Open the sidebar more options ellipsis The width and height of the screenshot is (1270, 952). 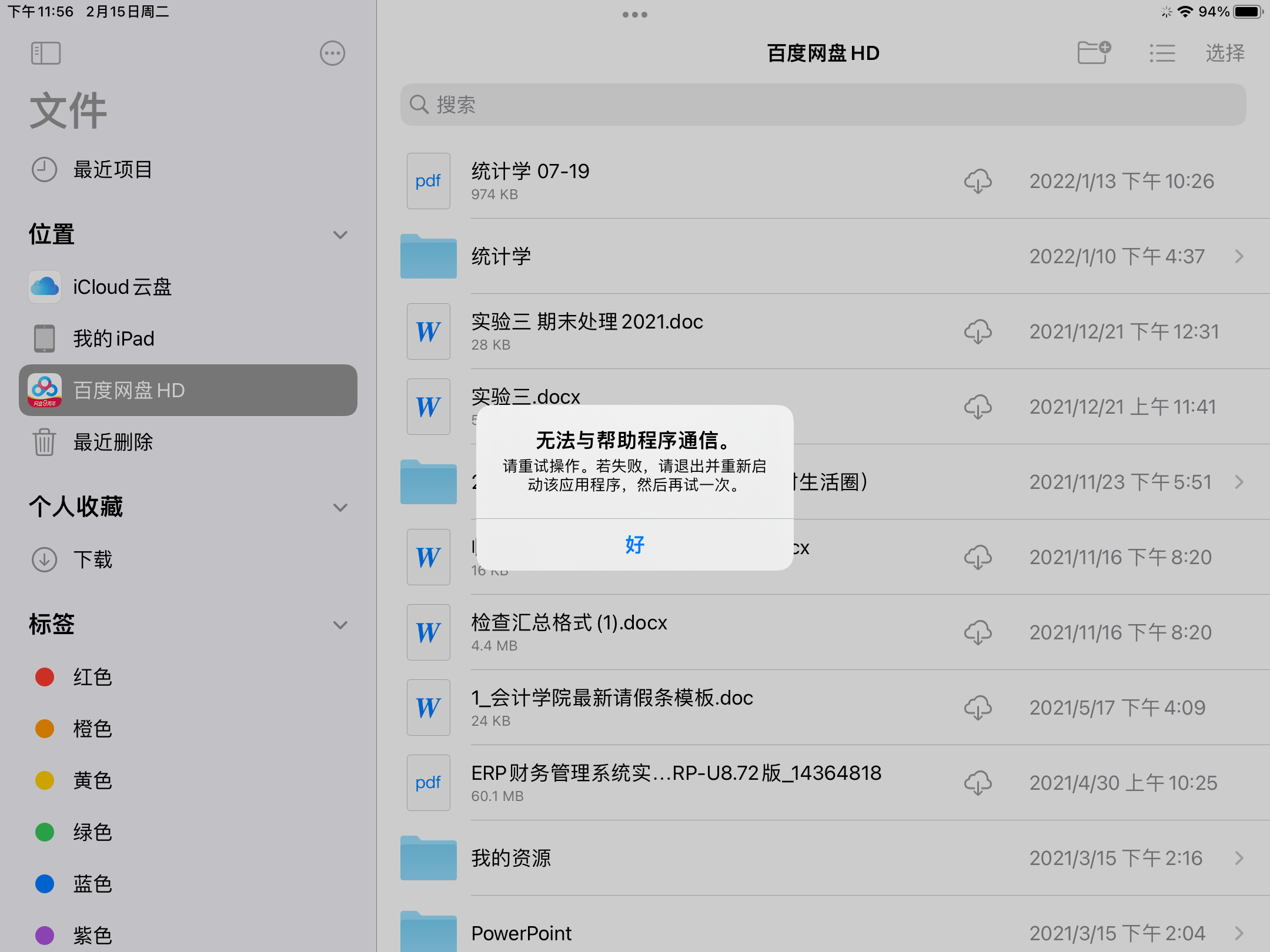tap(332, 53)
